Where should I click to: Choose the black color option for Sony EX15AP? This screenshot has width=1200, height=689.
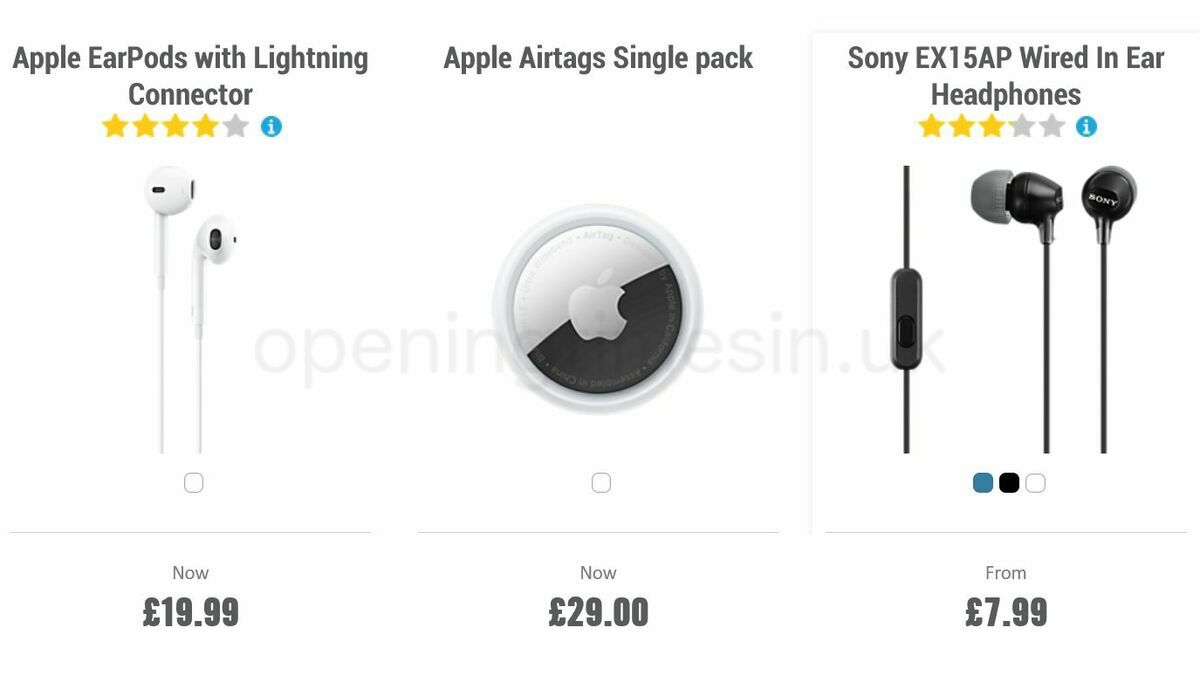click(x=1008, y=482)
